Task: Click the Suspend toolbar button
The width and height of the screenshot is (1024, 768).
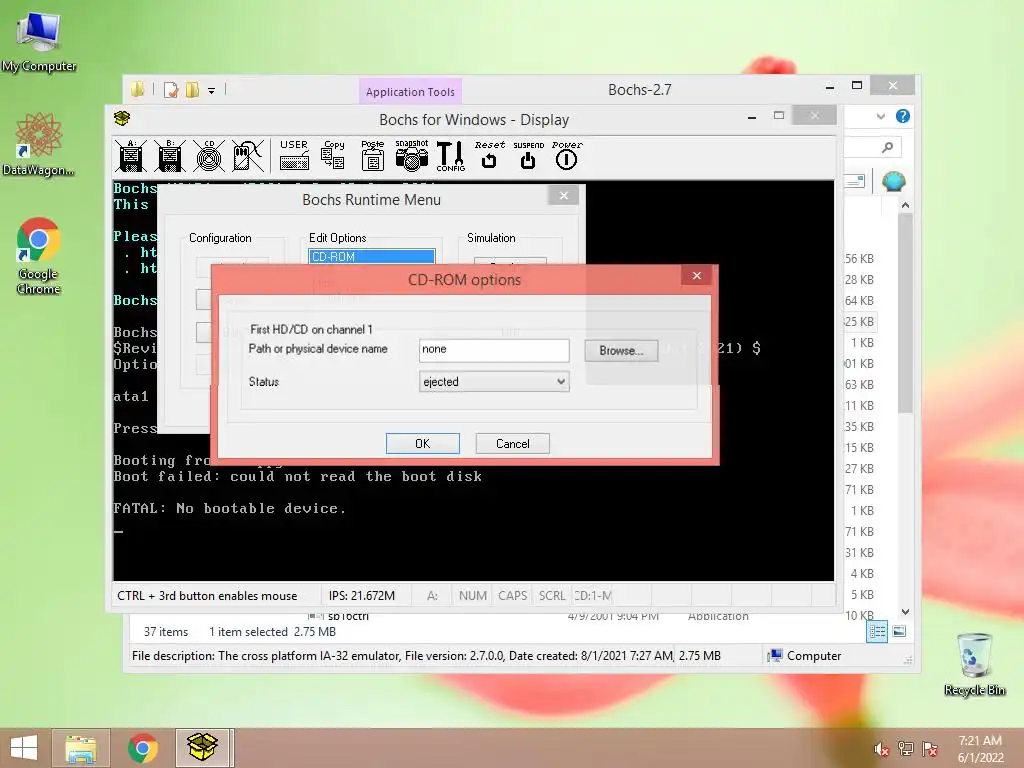Action: (x=528, y=155)
